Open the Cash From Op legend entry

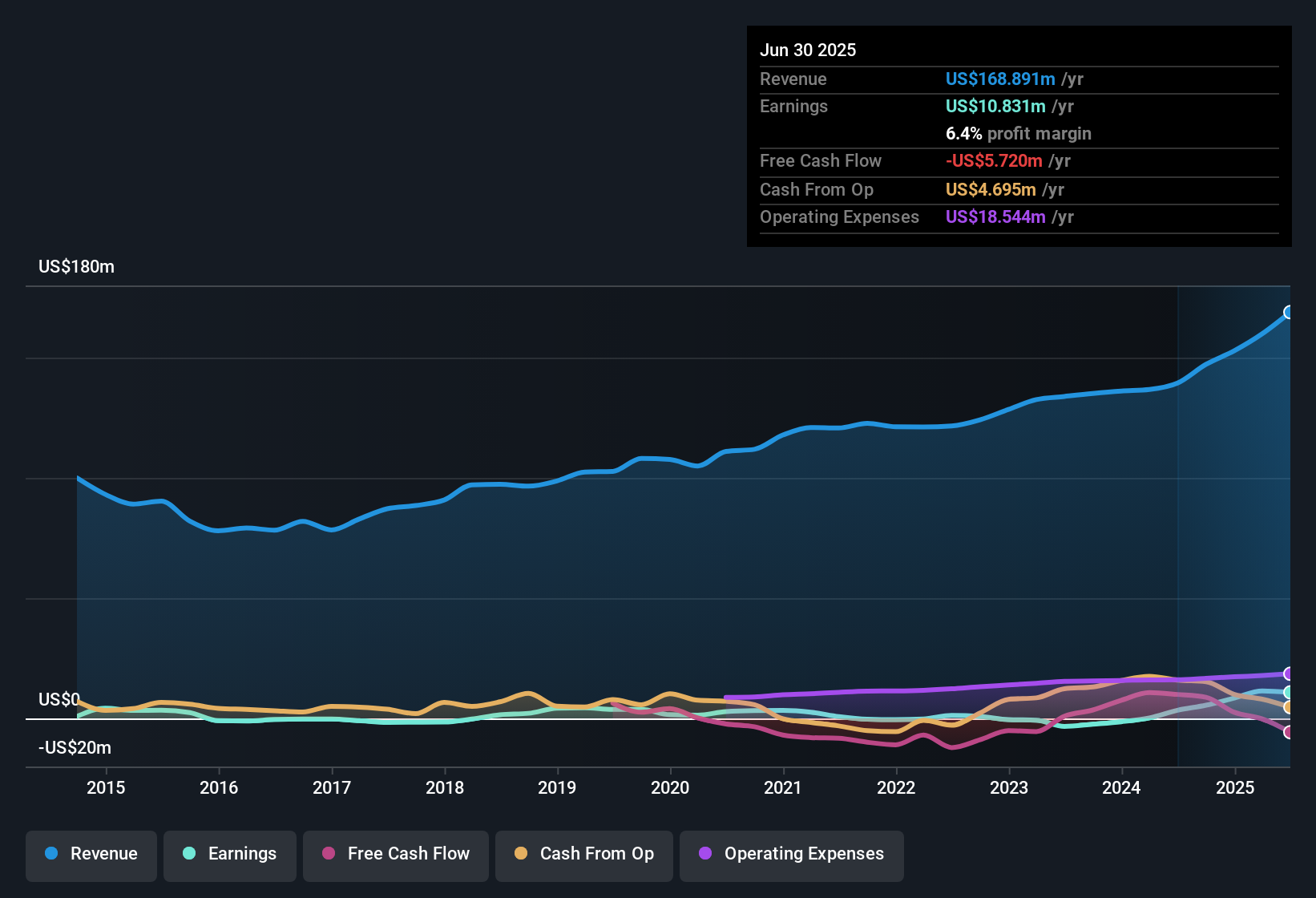(x=583, y=854)
